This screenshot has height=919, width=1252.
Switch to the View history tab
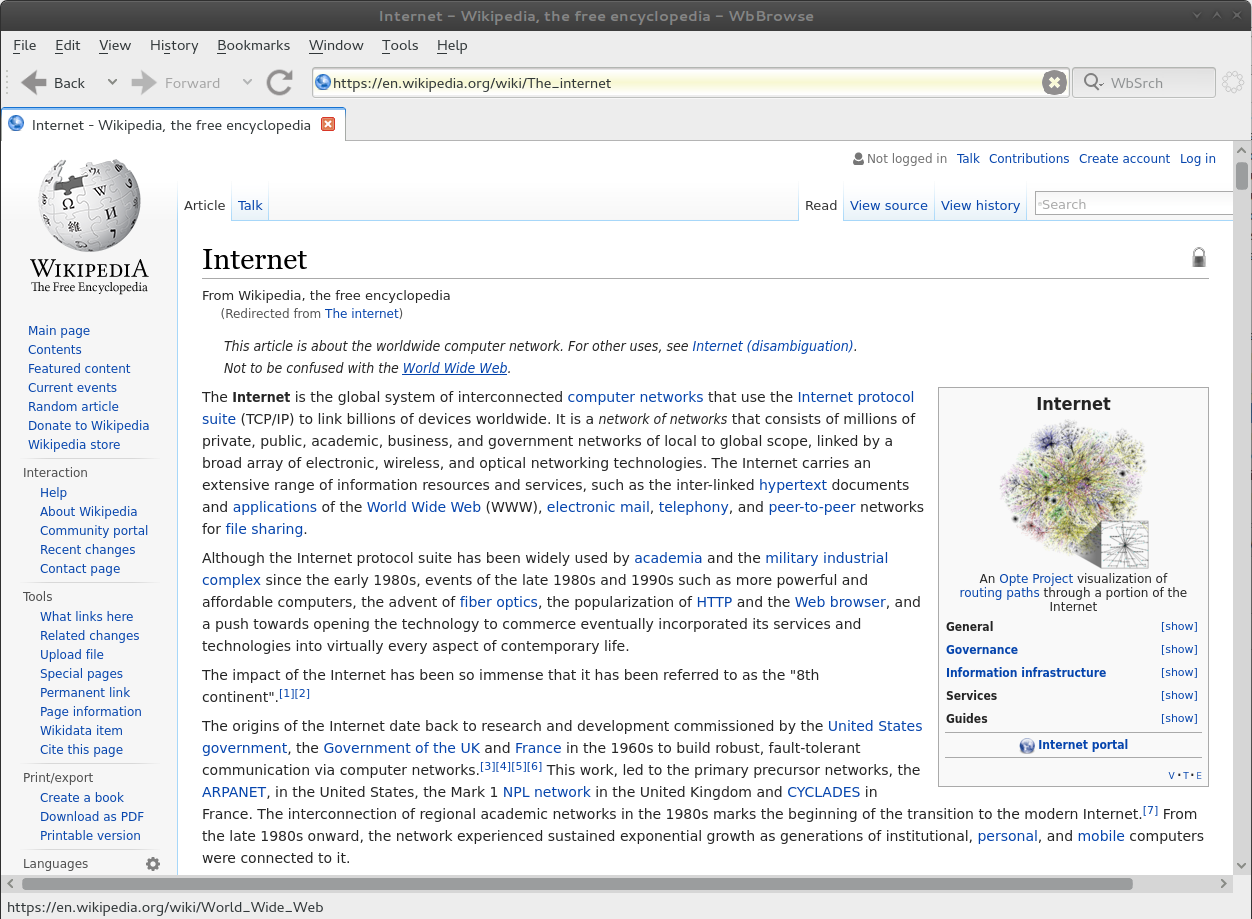coord(980,205)
